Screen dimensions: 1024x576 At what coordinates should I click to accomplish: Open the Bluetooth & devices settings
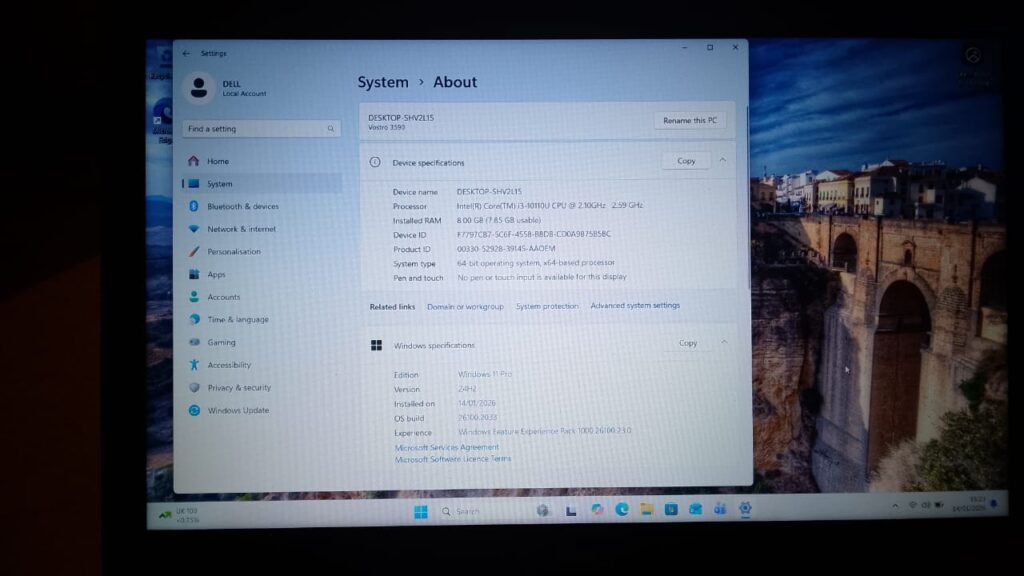pyautogui.click(x=242, y=206)
